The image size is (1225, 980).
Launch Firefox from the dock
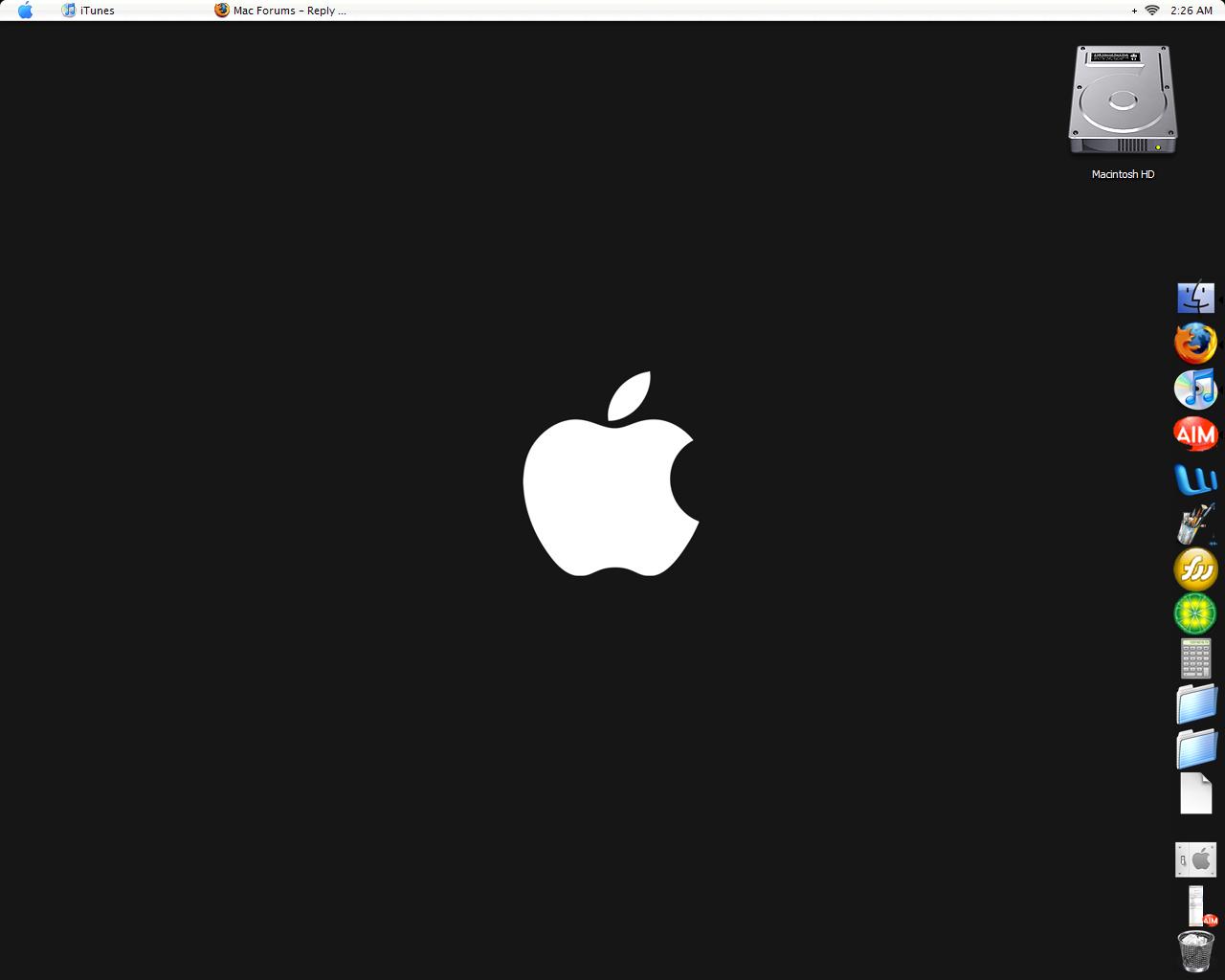(x=1195, y=343)
